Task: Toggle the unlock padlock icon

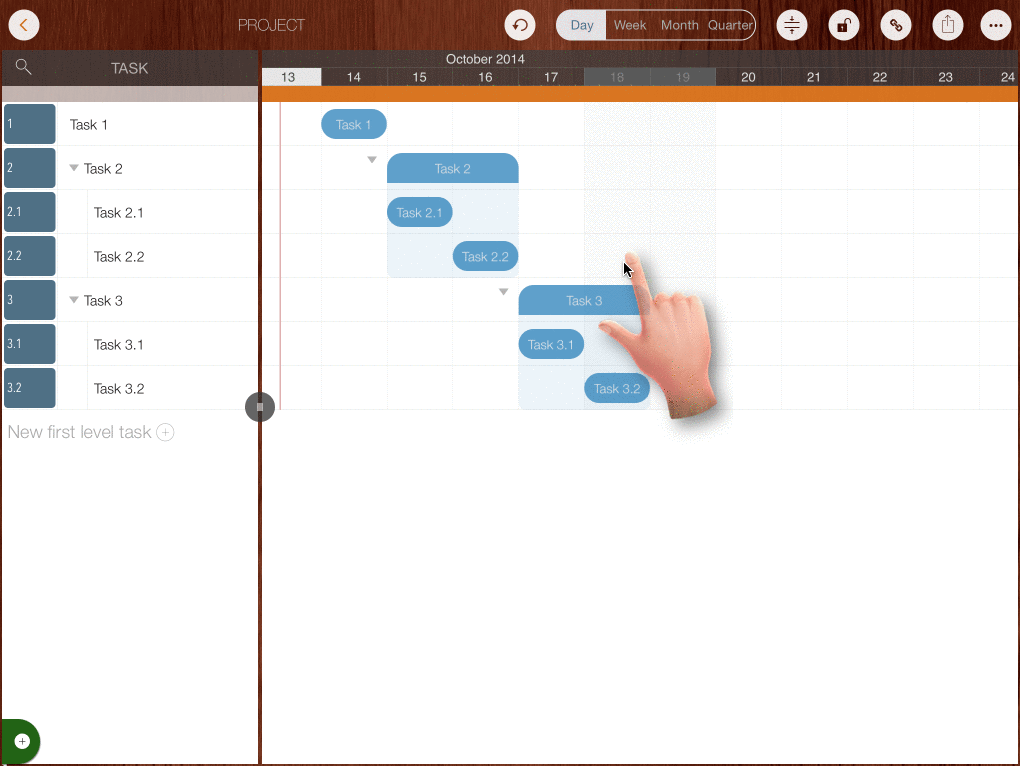Action: (x=844, y=25)
